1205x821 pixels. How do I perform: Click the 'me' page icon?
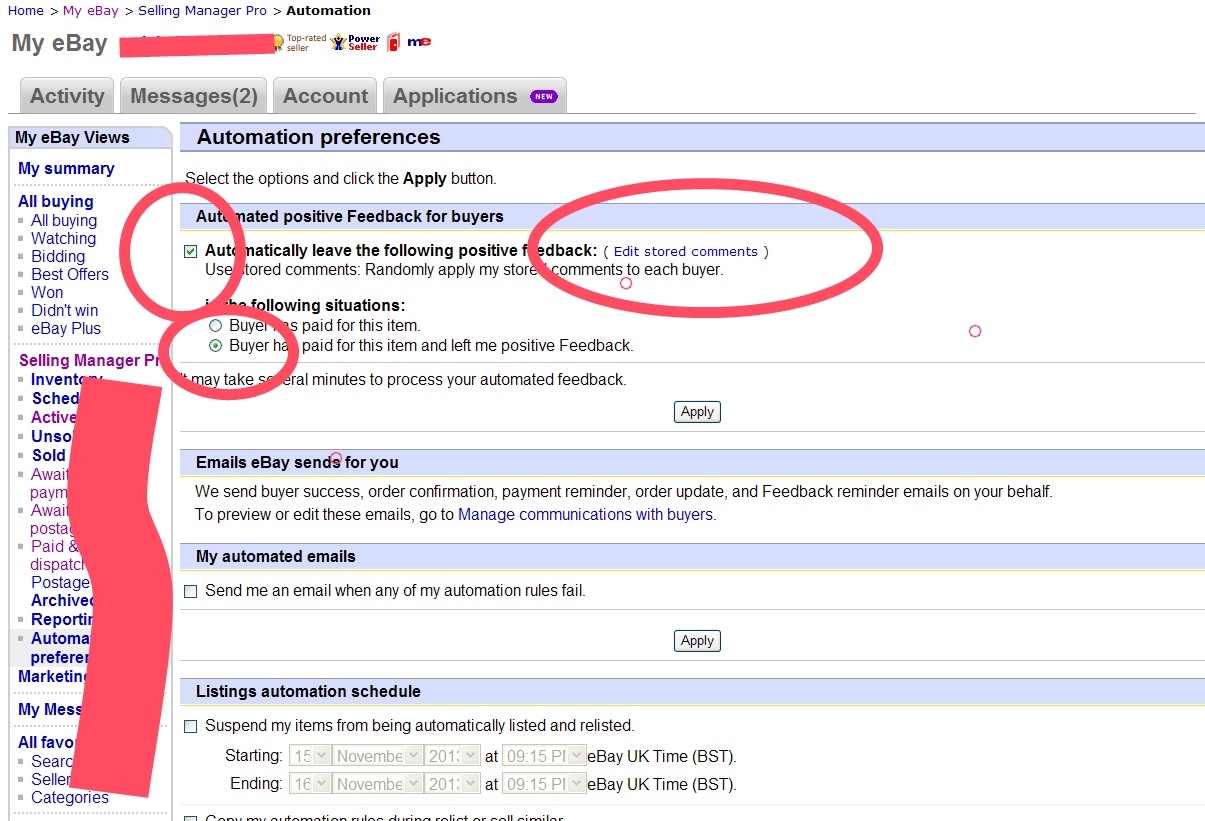tap(419, 42)
